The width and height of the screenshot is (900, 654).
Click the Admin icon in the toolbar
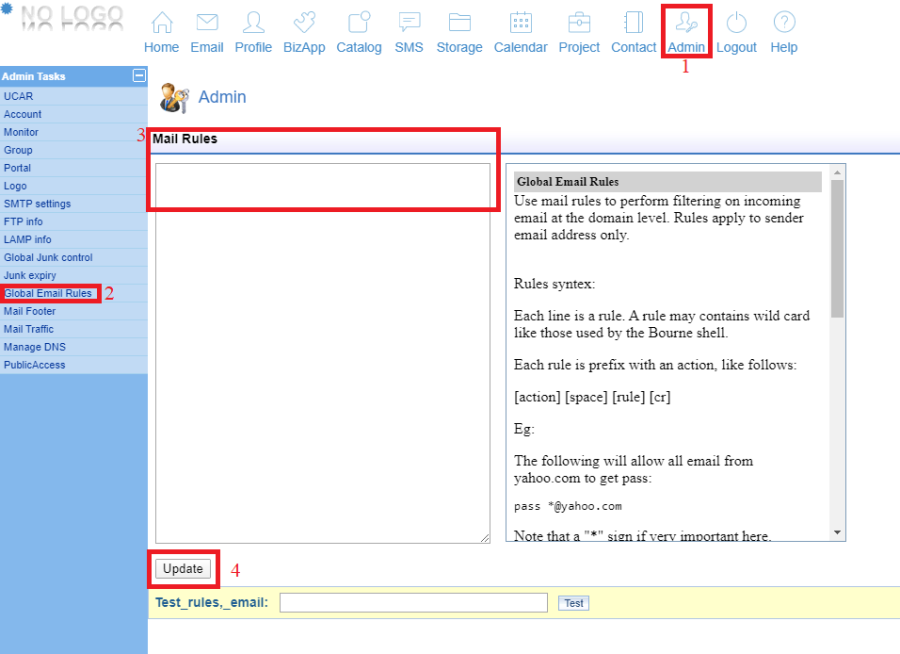point(686,30)
